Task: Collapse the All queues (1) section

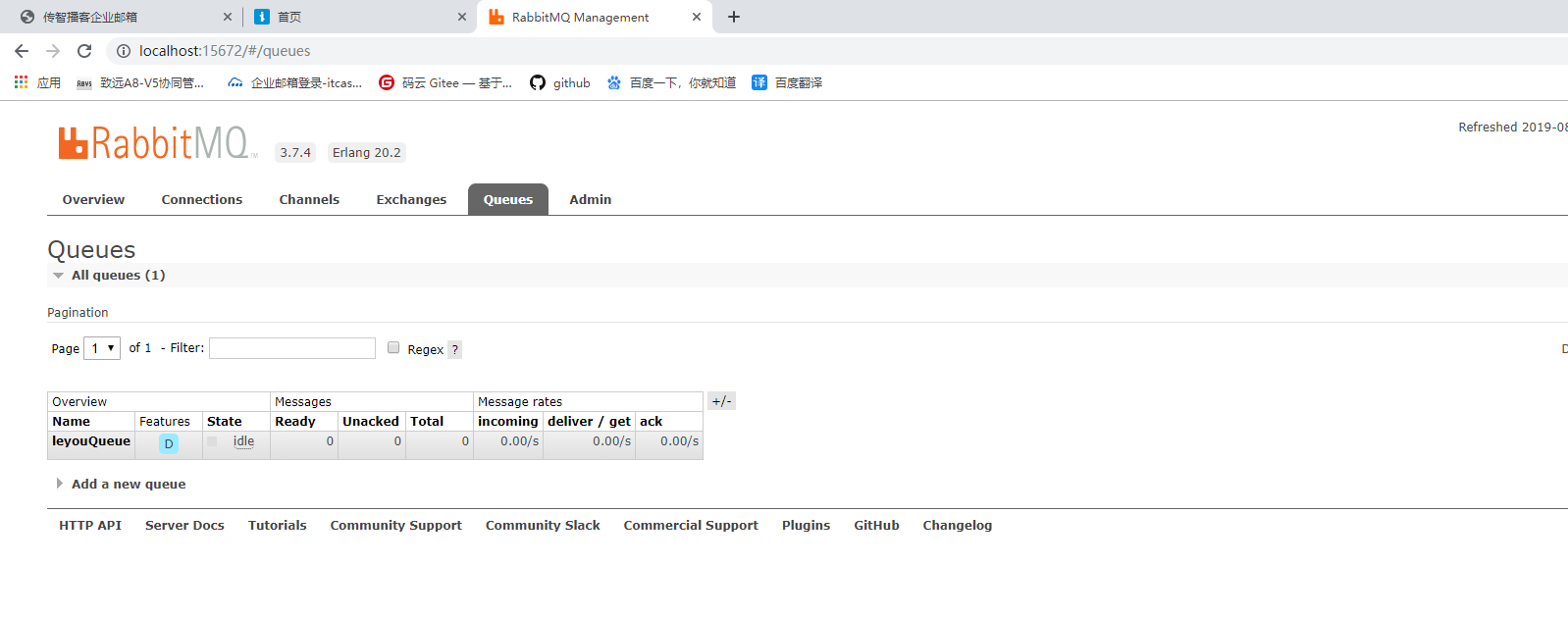Action: click(118, 275)
